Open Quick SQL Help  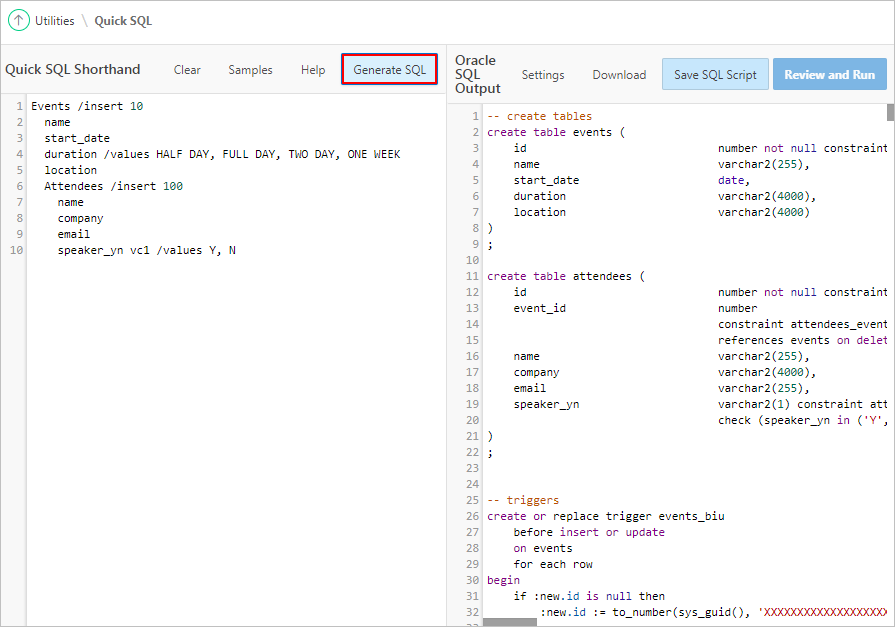click(312, 69)
